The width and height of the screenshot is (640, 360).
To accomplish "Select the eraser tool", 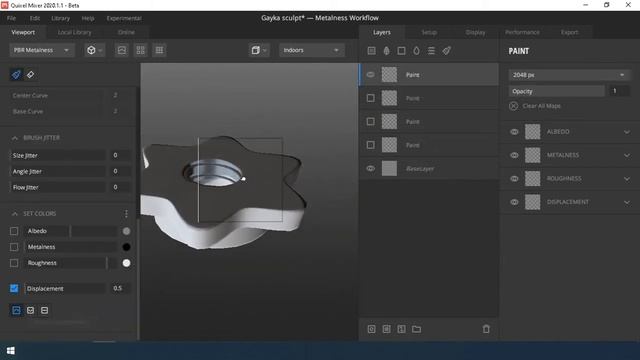I will tap(31, 75).
